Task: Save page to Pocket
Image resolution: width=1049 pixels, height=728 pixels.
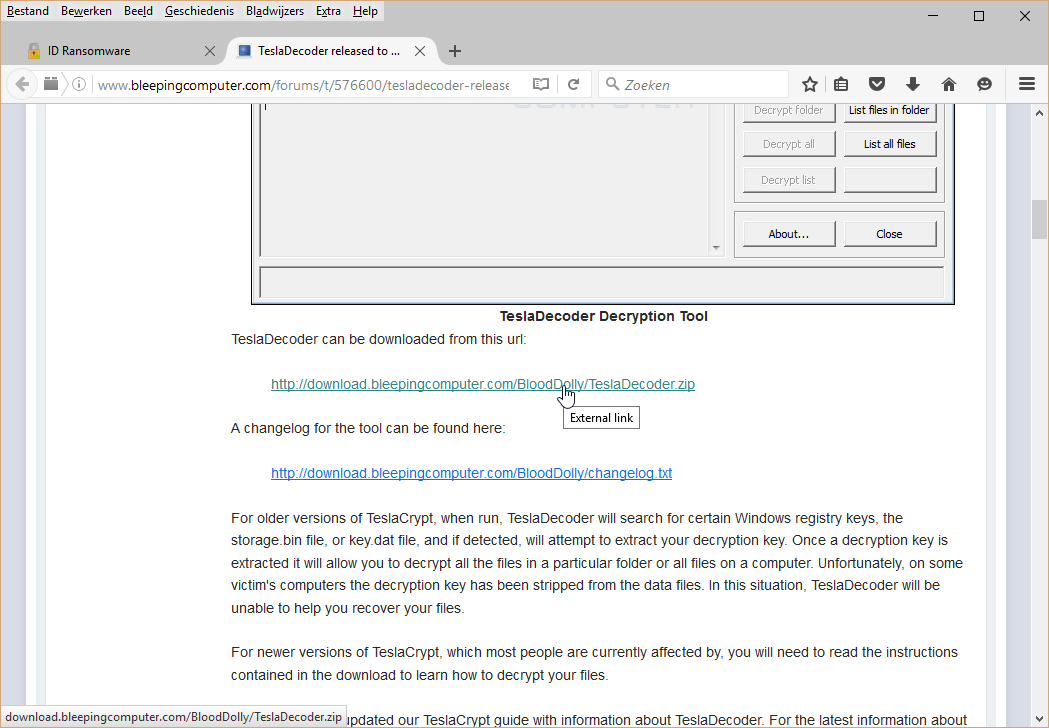Action: (x=877, y=85)
